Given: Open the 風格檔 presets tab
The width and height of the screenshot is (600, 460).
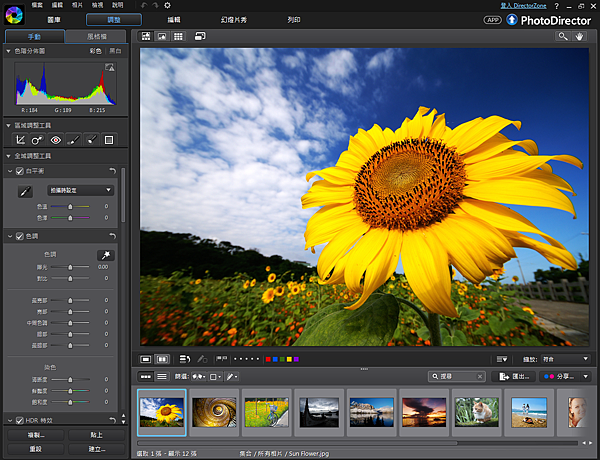Looking at the screenshot, I should coord(96,36).
